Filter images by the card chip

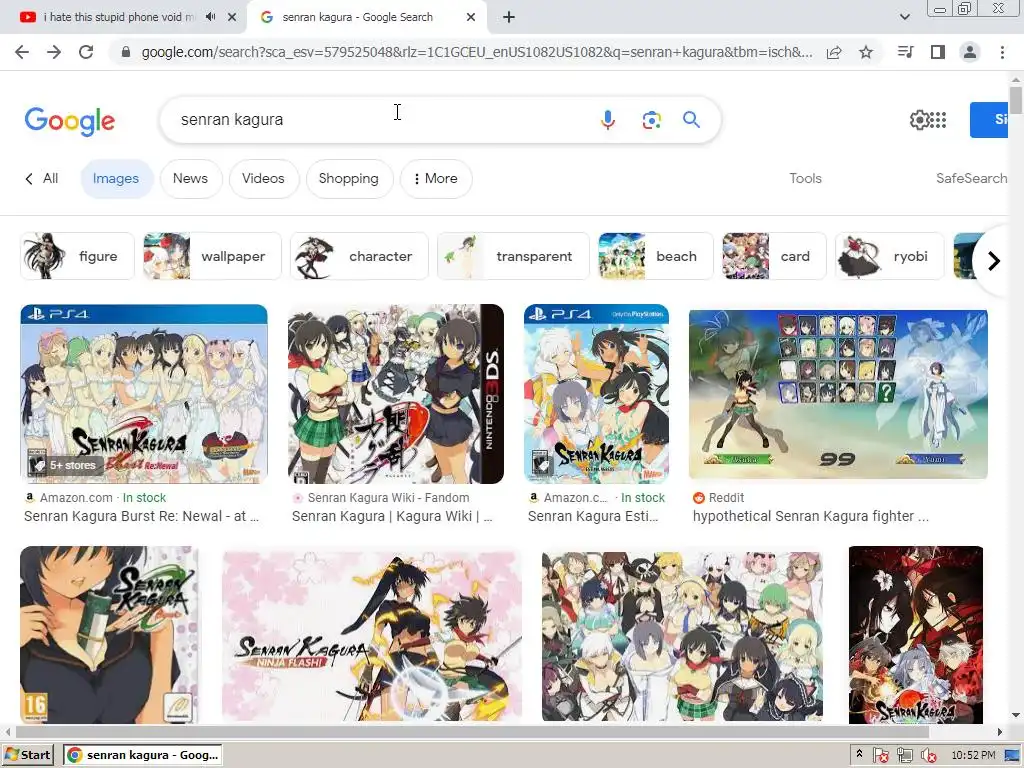pyautogui.click(x=775, y=256)
